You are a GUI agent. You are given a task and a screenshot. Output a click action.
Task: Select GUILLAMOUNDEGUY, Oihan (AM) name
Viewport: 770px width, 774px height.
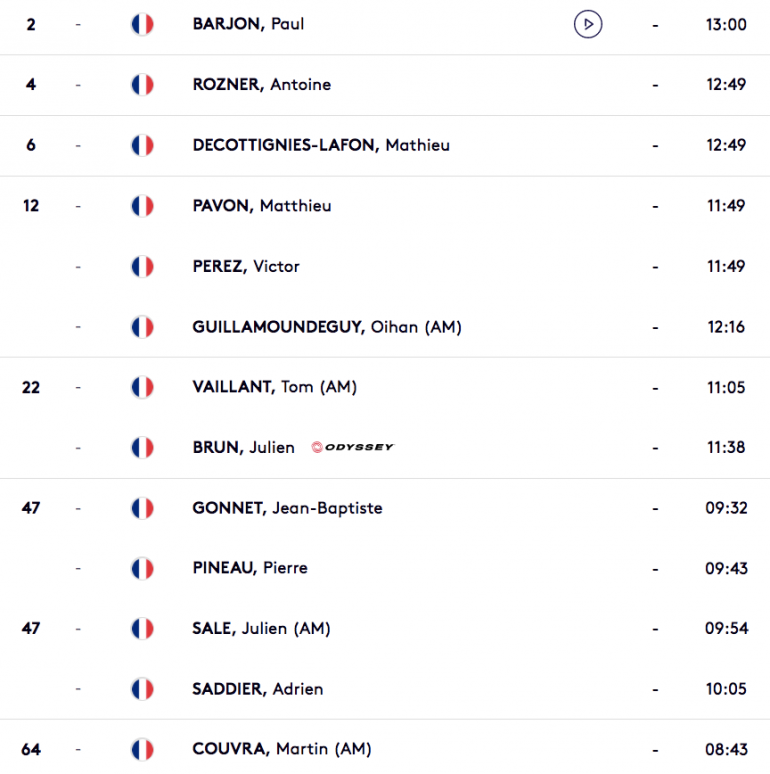pyautogui.click(x=327, y=327)
